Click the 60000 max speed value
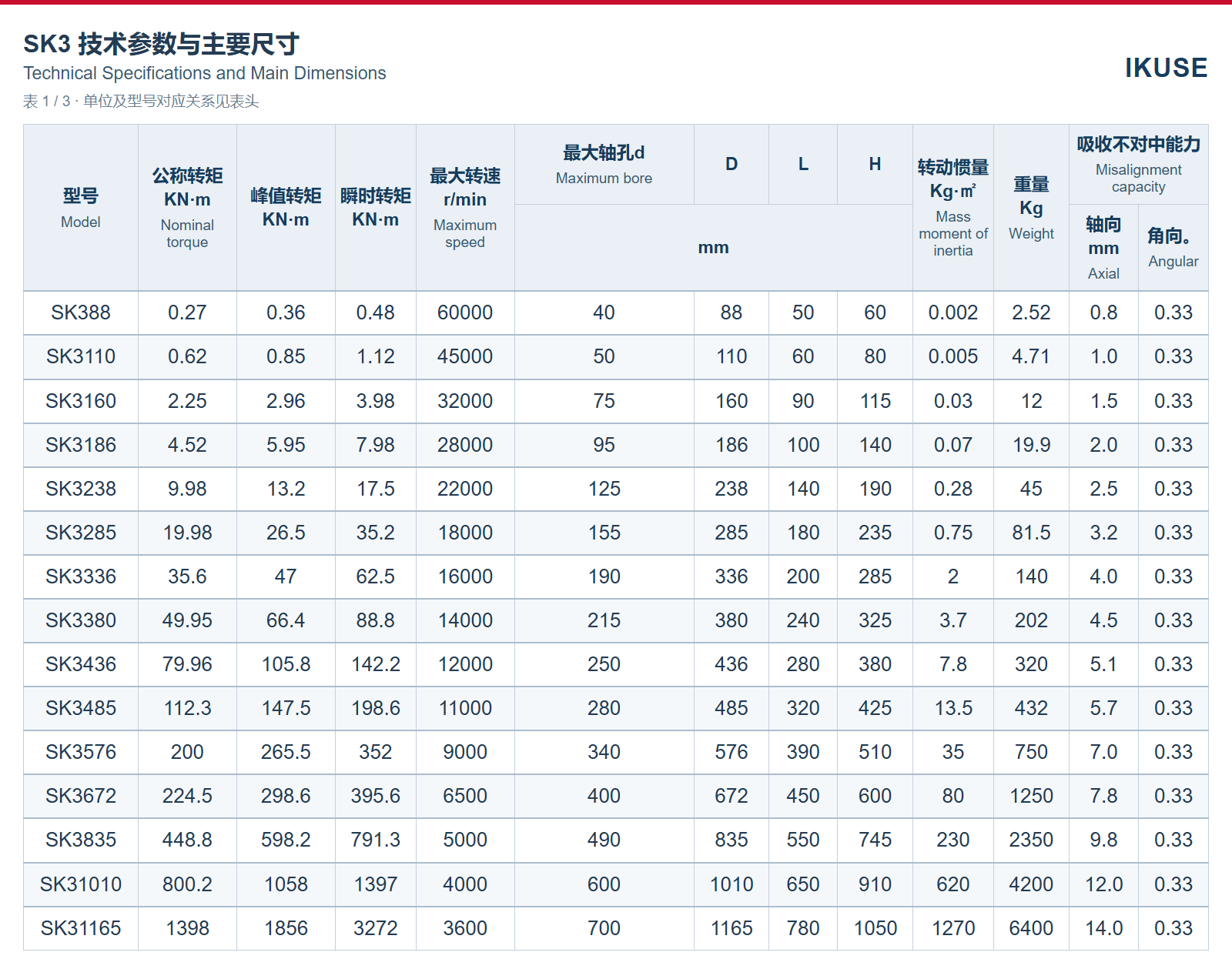The height and width of the screenshot is (969, 1232). (x=465, y=312)
